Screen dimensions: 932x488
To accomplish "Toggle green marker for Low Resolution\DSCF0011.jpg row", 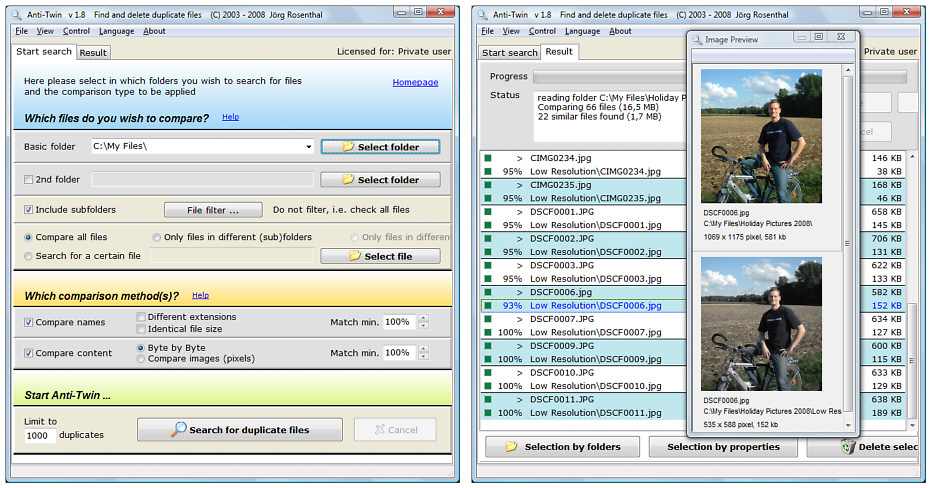I will (x=488, y=413).
